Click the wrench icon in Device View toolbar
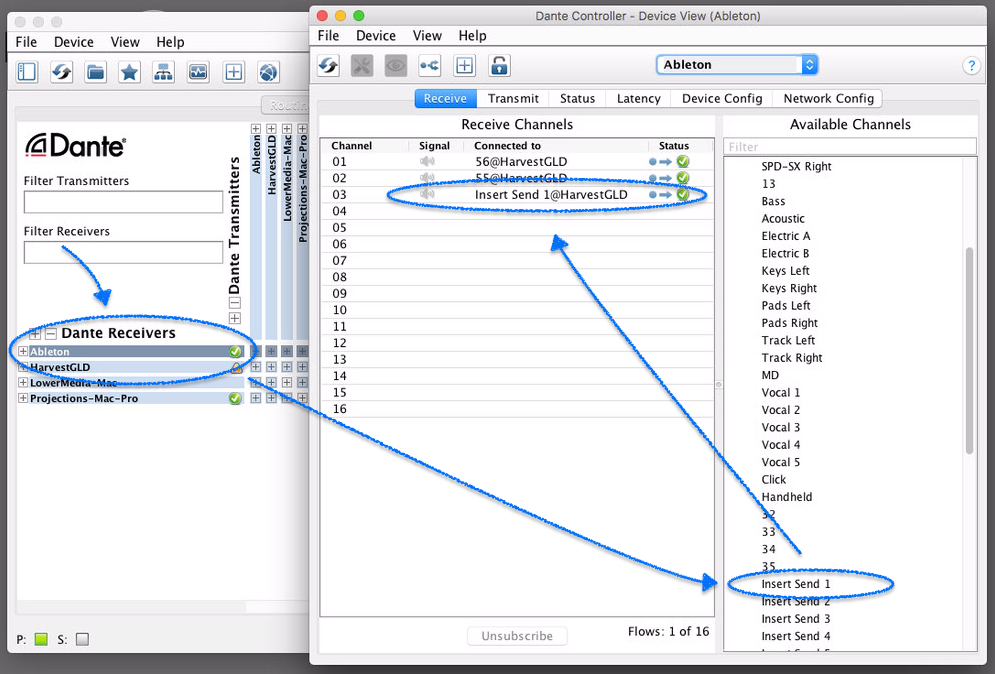Screen dimensions: 995x674 click(x=362, y=65)
